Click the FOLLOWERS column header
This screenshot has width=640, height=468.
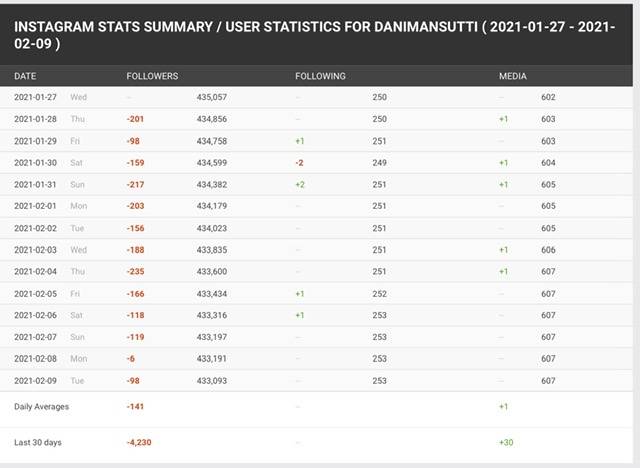pos(152,76)
